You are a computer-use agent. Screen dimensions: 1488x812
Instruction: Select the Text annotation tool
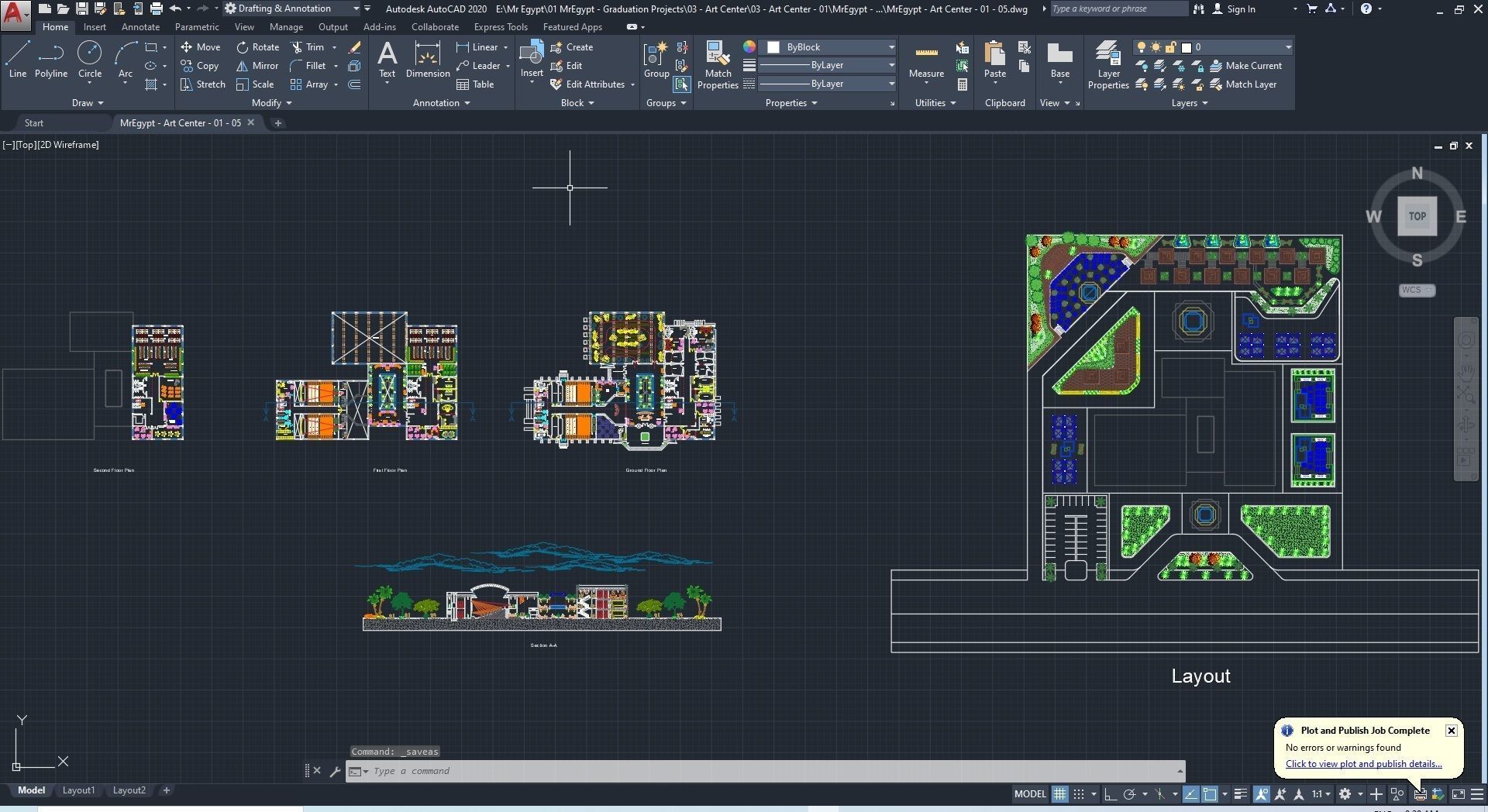(387, 60)
